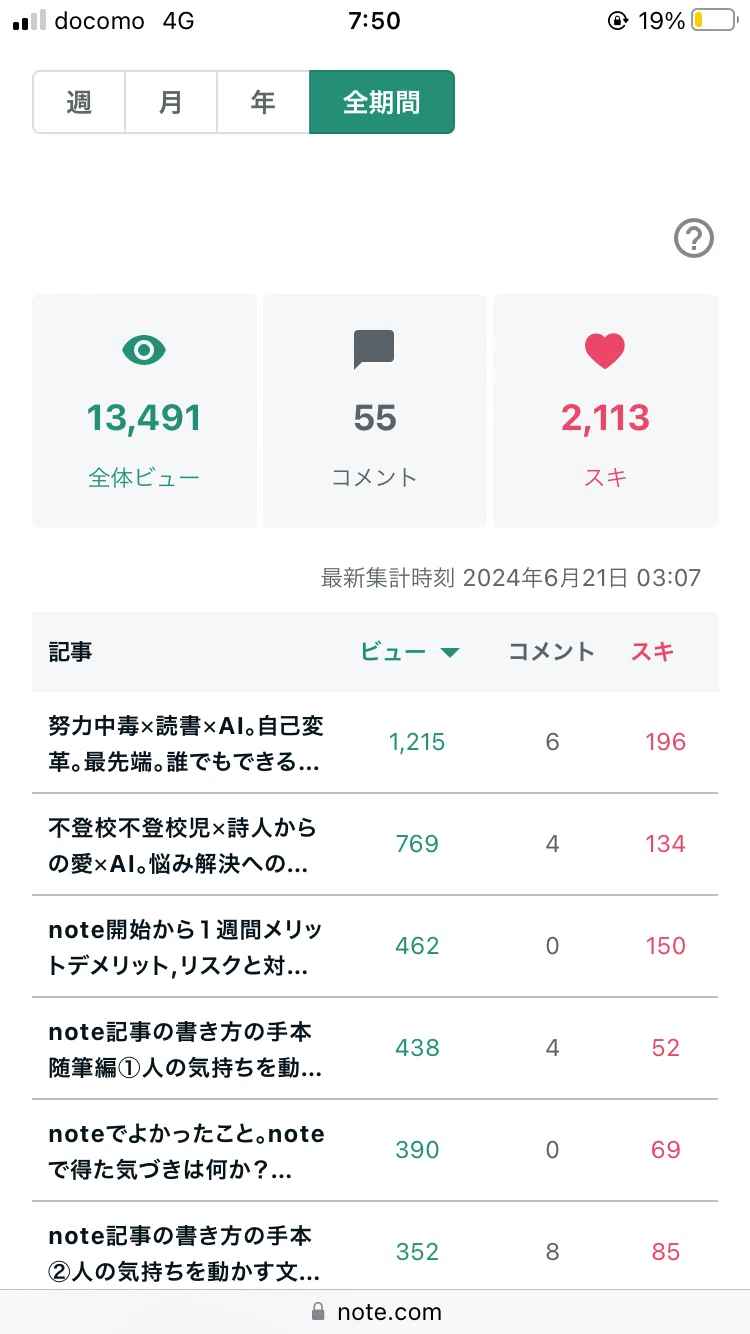Switch to the 年 period tab
Image resolution: width=750 pixels, height=1334 pixels.
click(263, 102)
